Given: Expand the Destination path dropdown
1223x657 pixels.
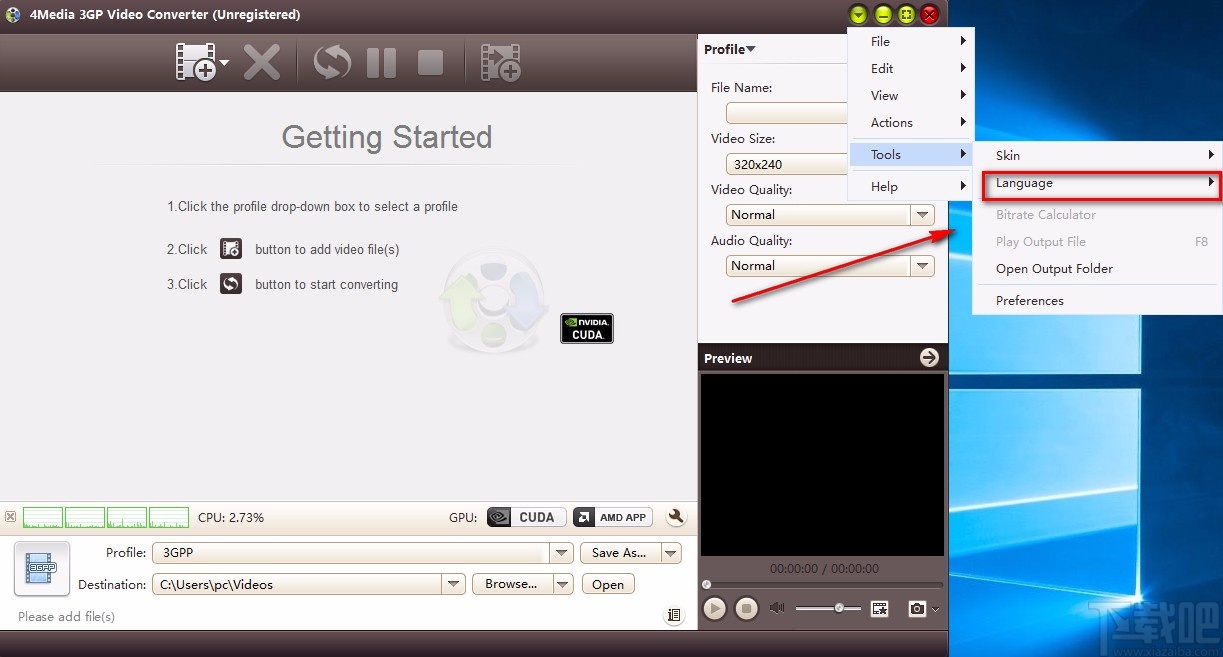Looking at the screenshot, I should (x=454, y=584).
